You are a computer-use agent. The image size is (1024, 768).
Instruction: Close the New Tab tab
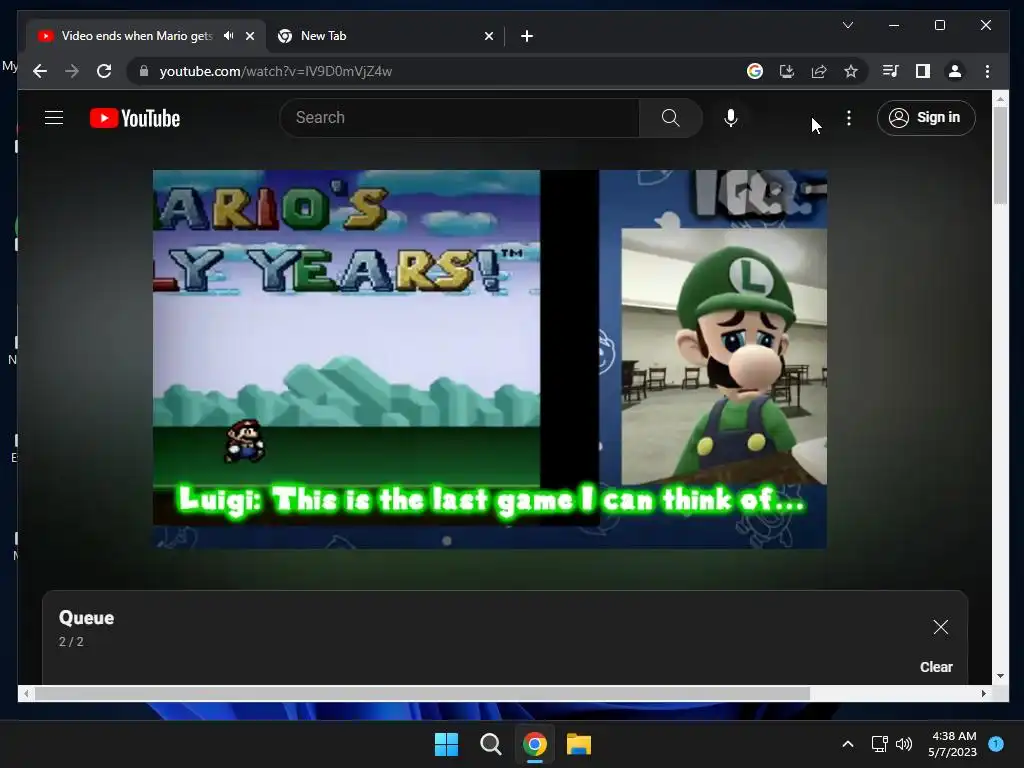[489, 36]
